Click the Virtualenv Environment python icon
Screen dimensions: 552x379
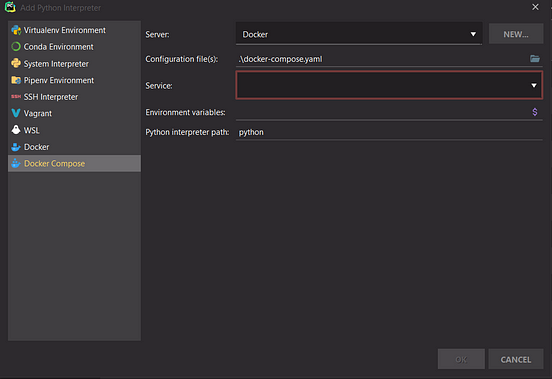pos(16,30)
